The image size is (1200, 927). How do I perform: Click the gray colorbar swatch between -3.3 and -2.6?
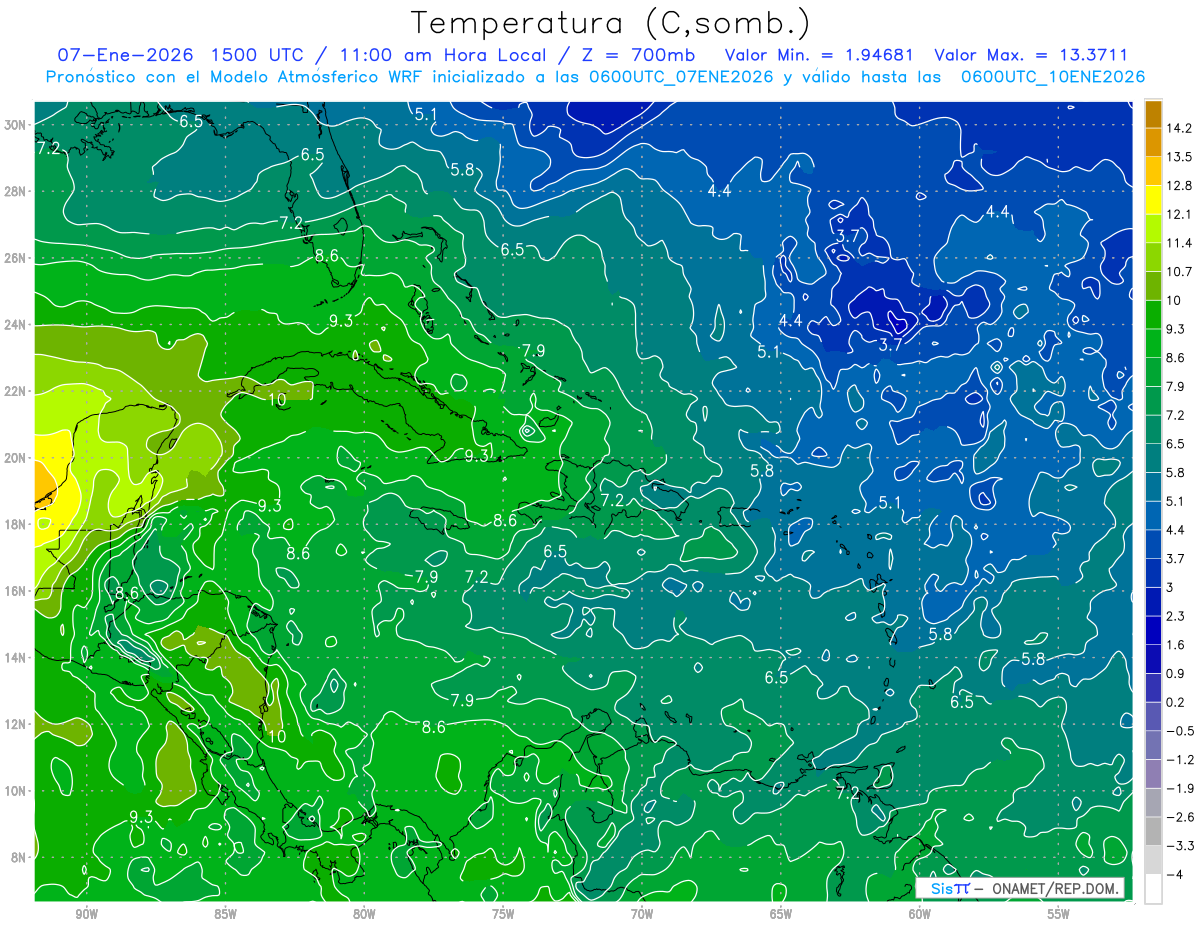pyautogui.click(x=1153, y=831)
